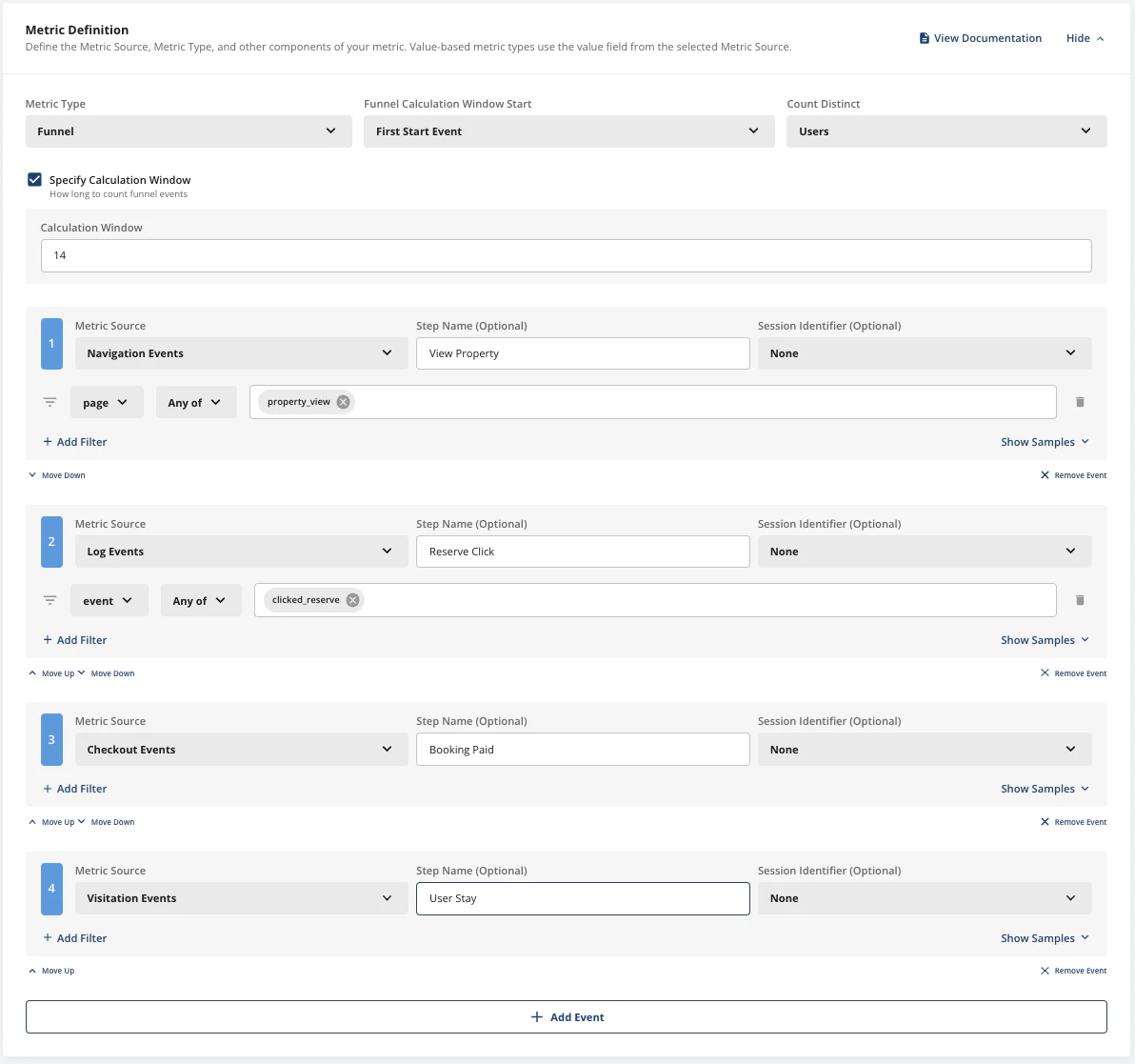Screen dimensions: 1135x1064
Task: Click the Calculation Window value field
Action: pos(566,255)
